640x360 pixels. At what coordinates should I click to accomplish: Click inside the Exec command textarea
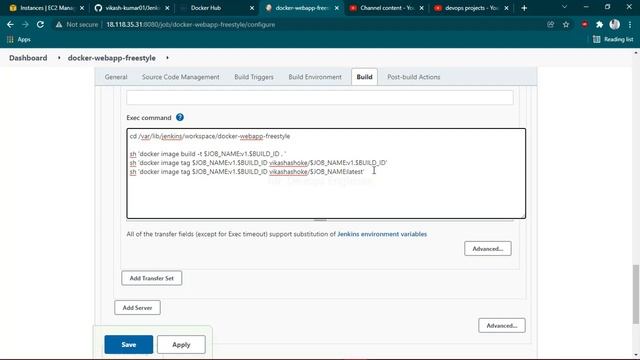coord(326,173)
